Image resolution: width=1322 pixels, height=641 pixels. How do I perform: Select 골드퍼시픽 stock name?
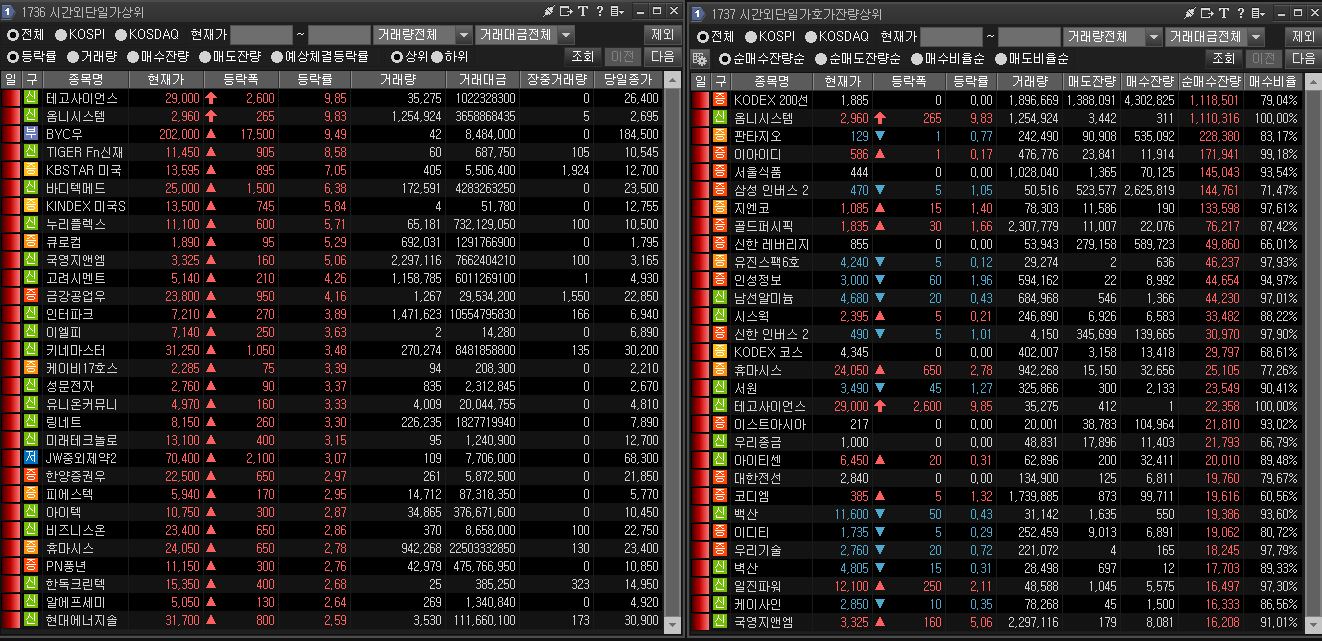click(763, 226)
